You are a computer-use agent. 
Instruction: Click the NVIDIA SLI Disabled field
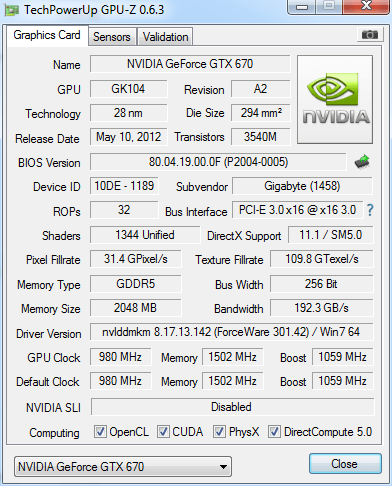pos(232,407)
